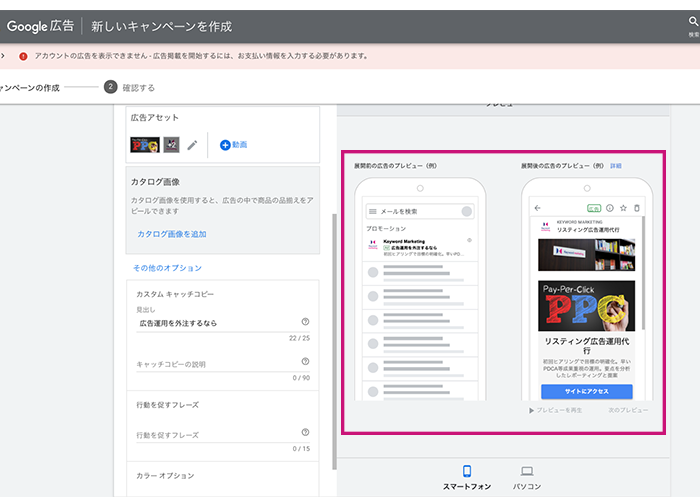Image resolution: width=700 pixels, height=497 pixels.
Task: Open help icon for キャッチコピーの説明
Action: [x=305, y=361]
